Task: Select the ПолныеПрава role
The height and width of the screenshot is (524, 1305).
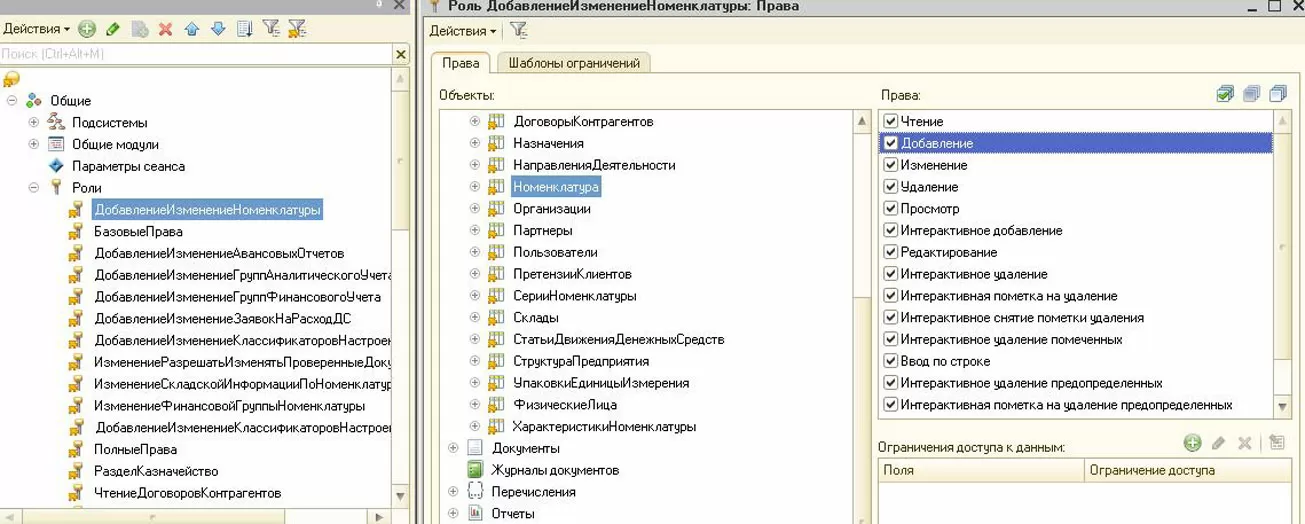Action: click(x=135, y=450)
